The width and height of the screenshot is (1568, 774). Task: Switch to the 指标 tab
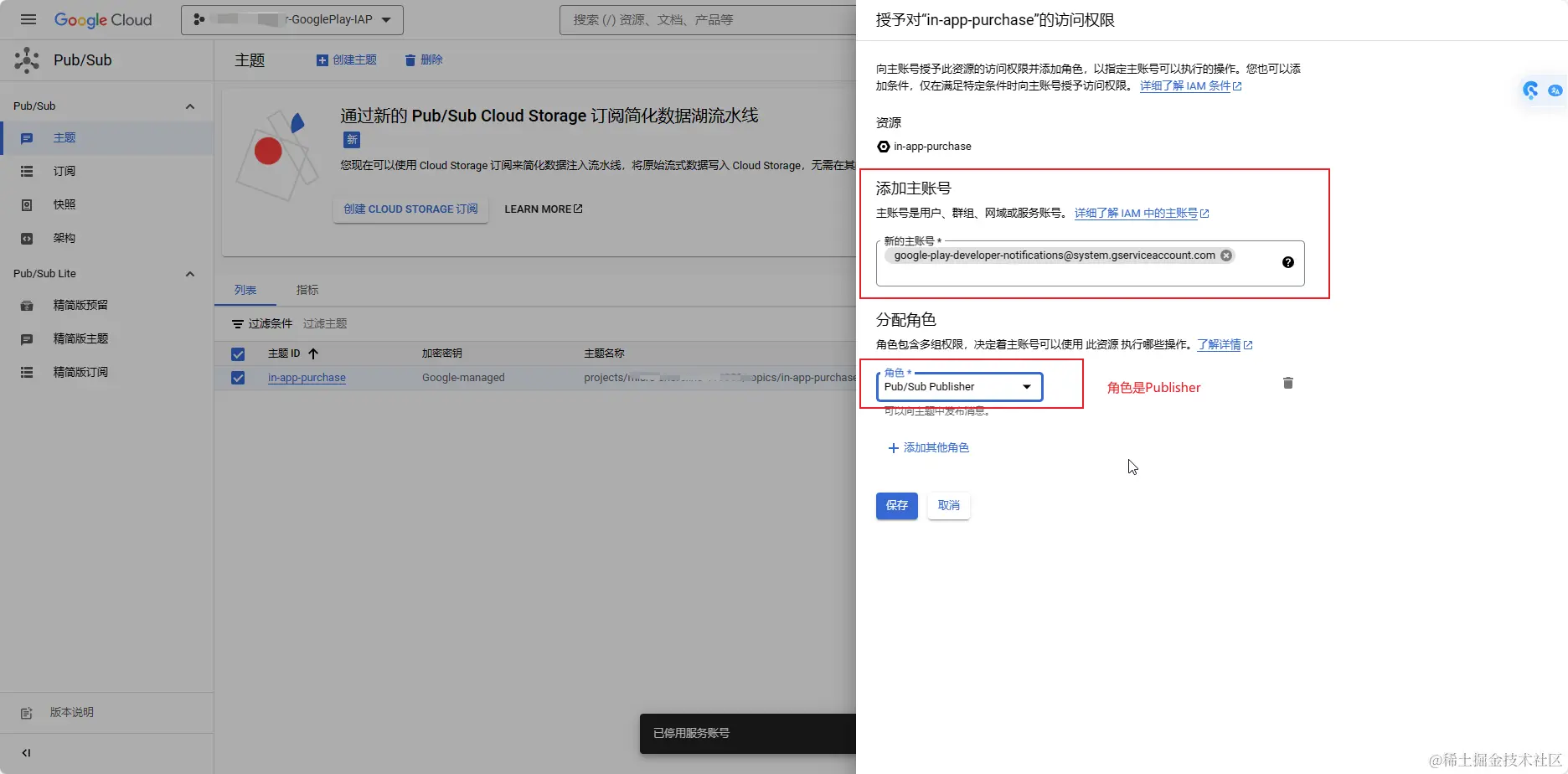pos(307,290)
